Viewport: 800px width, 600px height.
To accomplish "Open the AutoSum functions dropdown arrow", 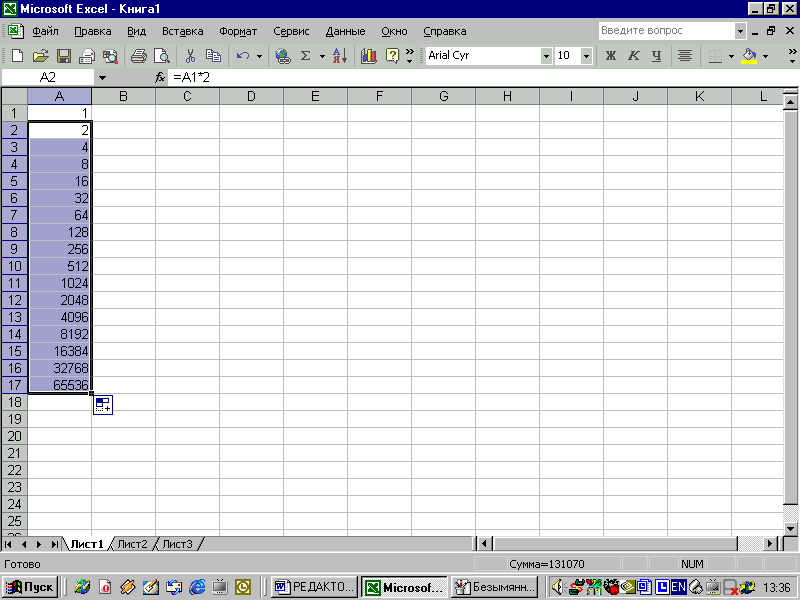I will tap(322, 56).
